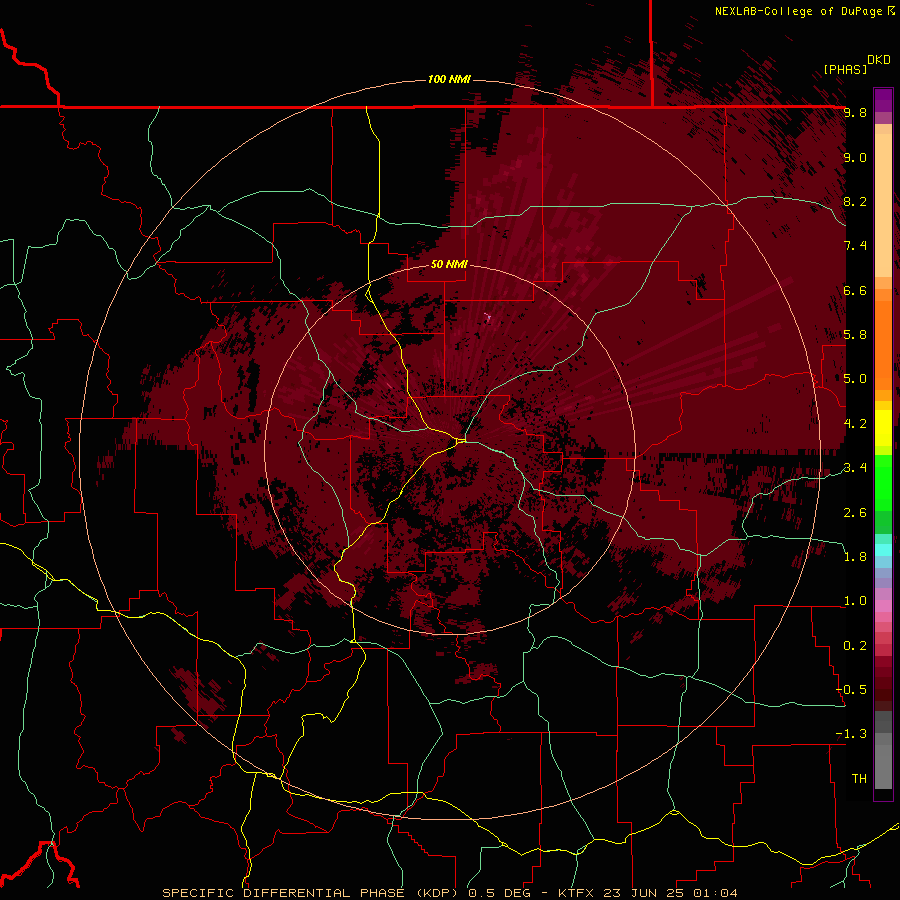Click the 100 NMI range ring label
Image resolution: width=900 pixels, height=900 pixels.
(x=449, y=79)
